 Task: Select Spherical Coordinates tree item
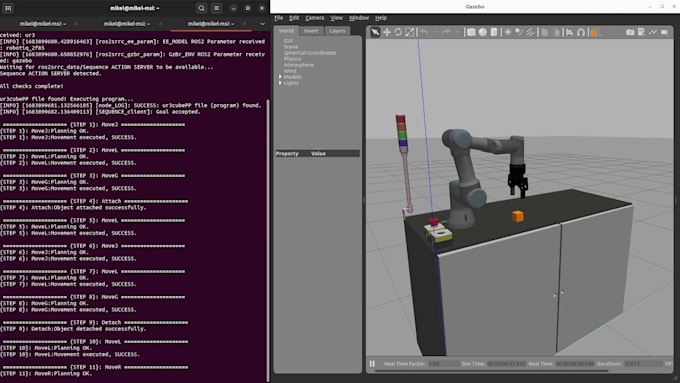tap(310, 53)
